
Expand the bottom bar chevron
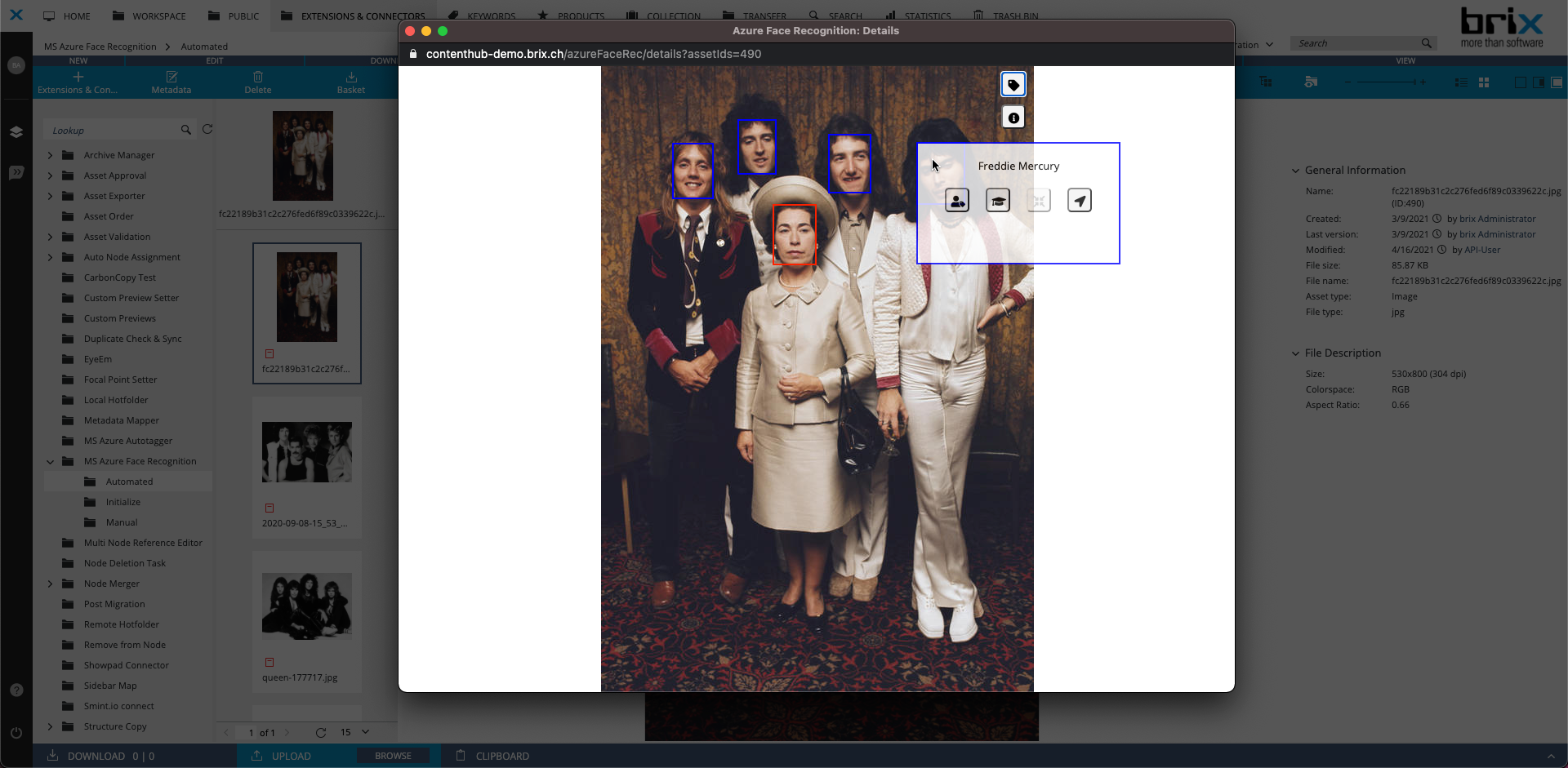tap(1551, 756)
